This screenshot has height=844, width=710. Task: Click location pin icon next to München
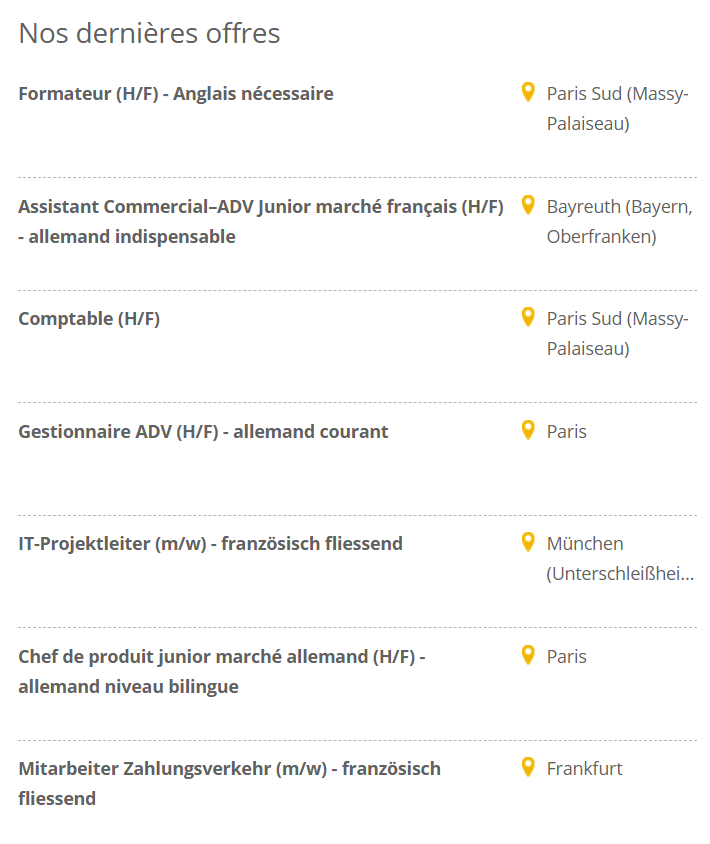point(528,543)
